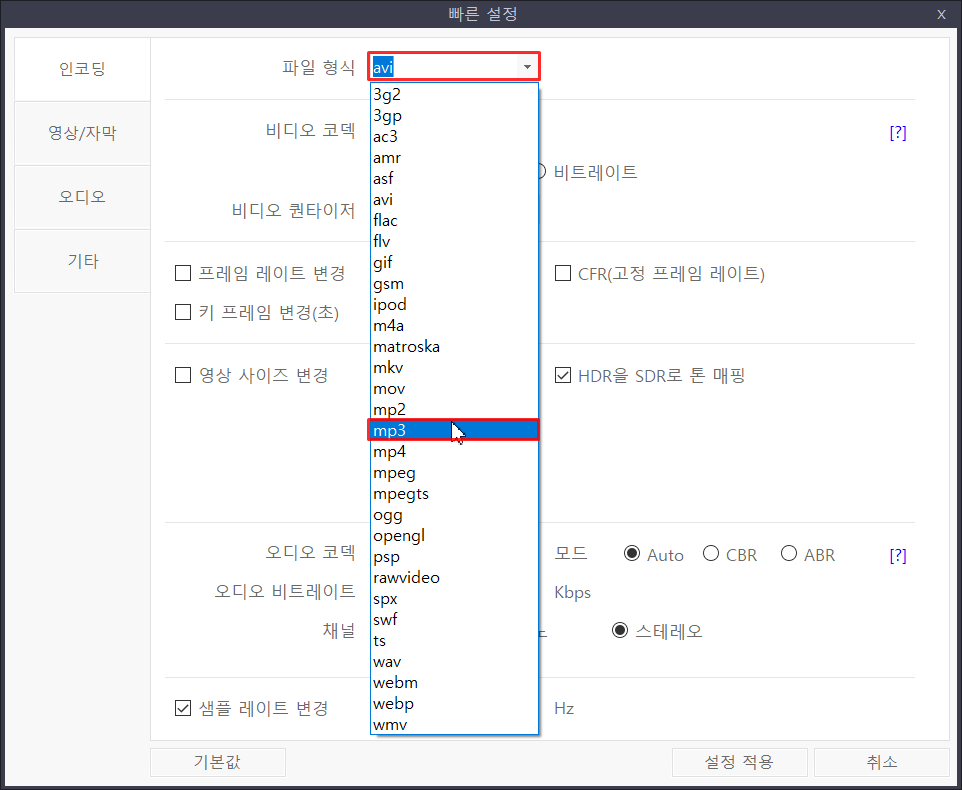The width and height of the screenshot is (962, 790).
Task: Close the 빠른 설정 dialog
Action: click(x=941, y=14)
